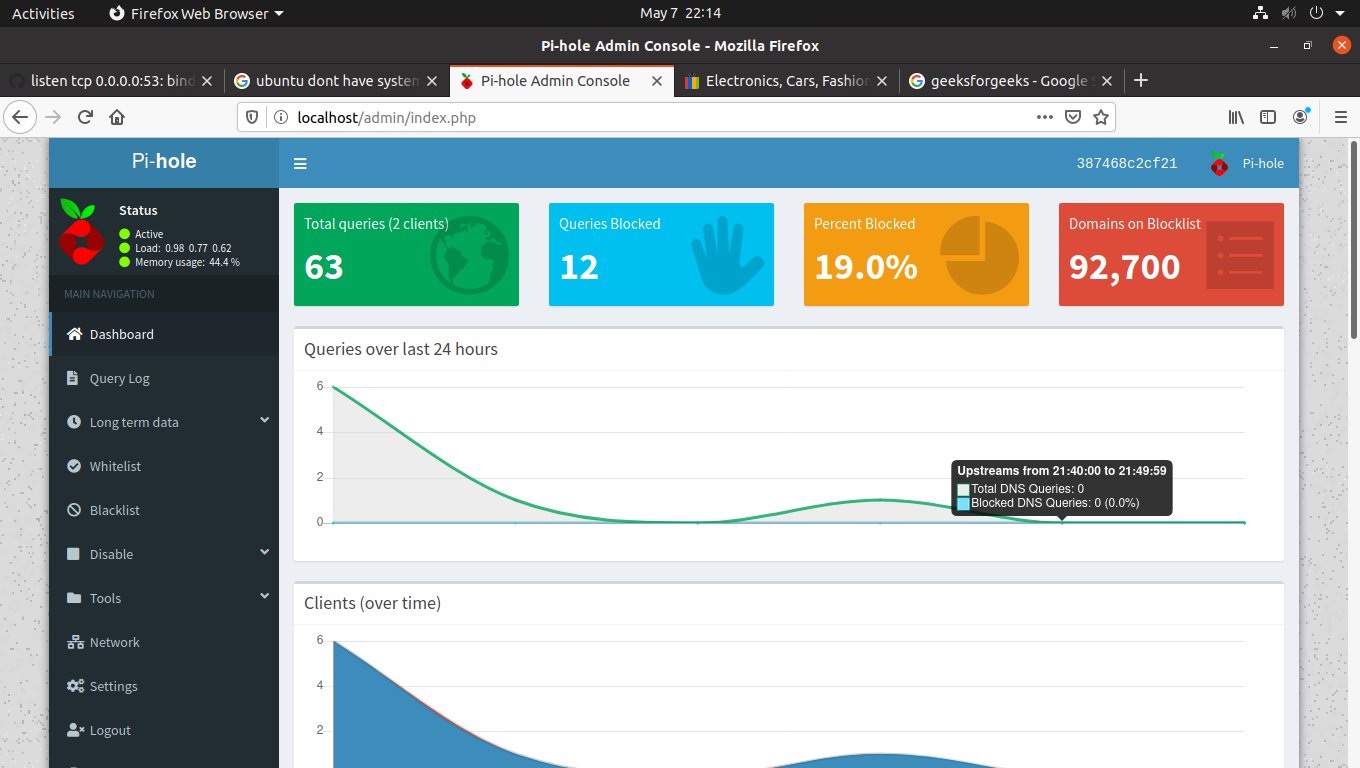This screenshot has height=768, width=1360.
Task: Open a new tab with plus button
Action: (1141, 81)
